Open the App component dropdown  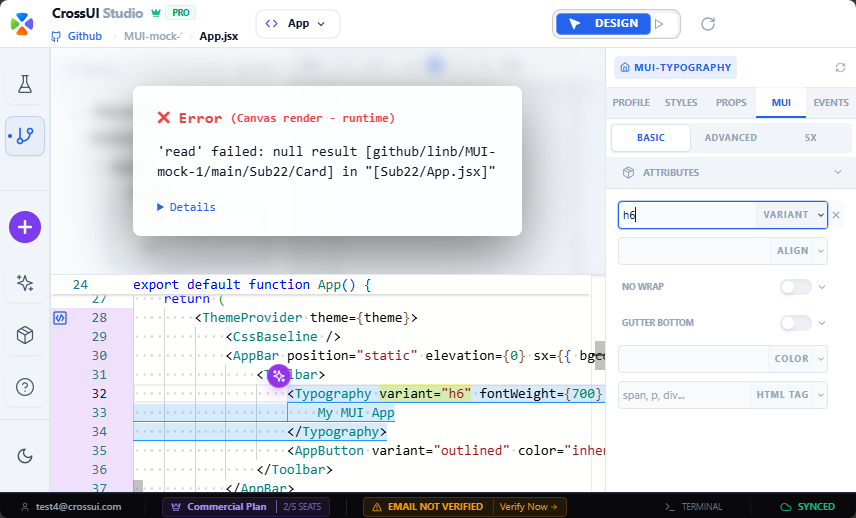(298, 24)
